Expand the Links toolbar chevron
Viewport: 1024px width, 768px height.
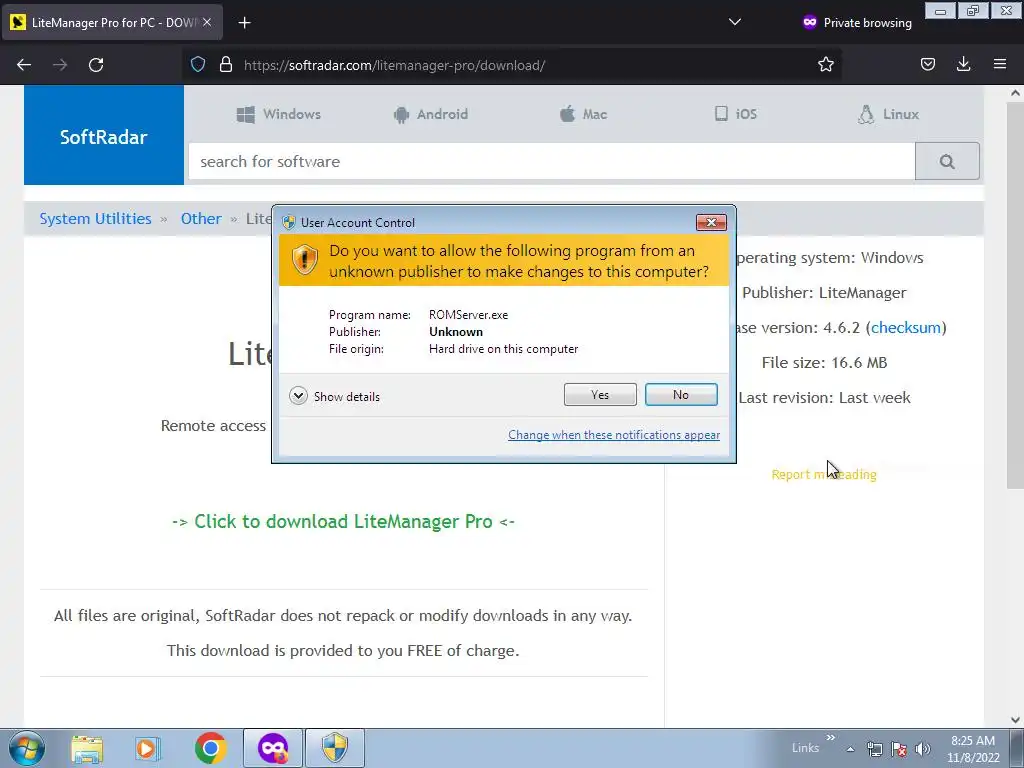click(830, 738)
